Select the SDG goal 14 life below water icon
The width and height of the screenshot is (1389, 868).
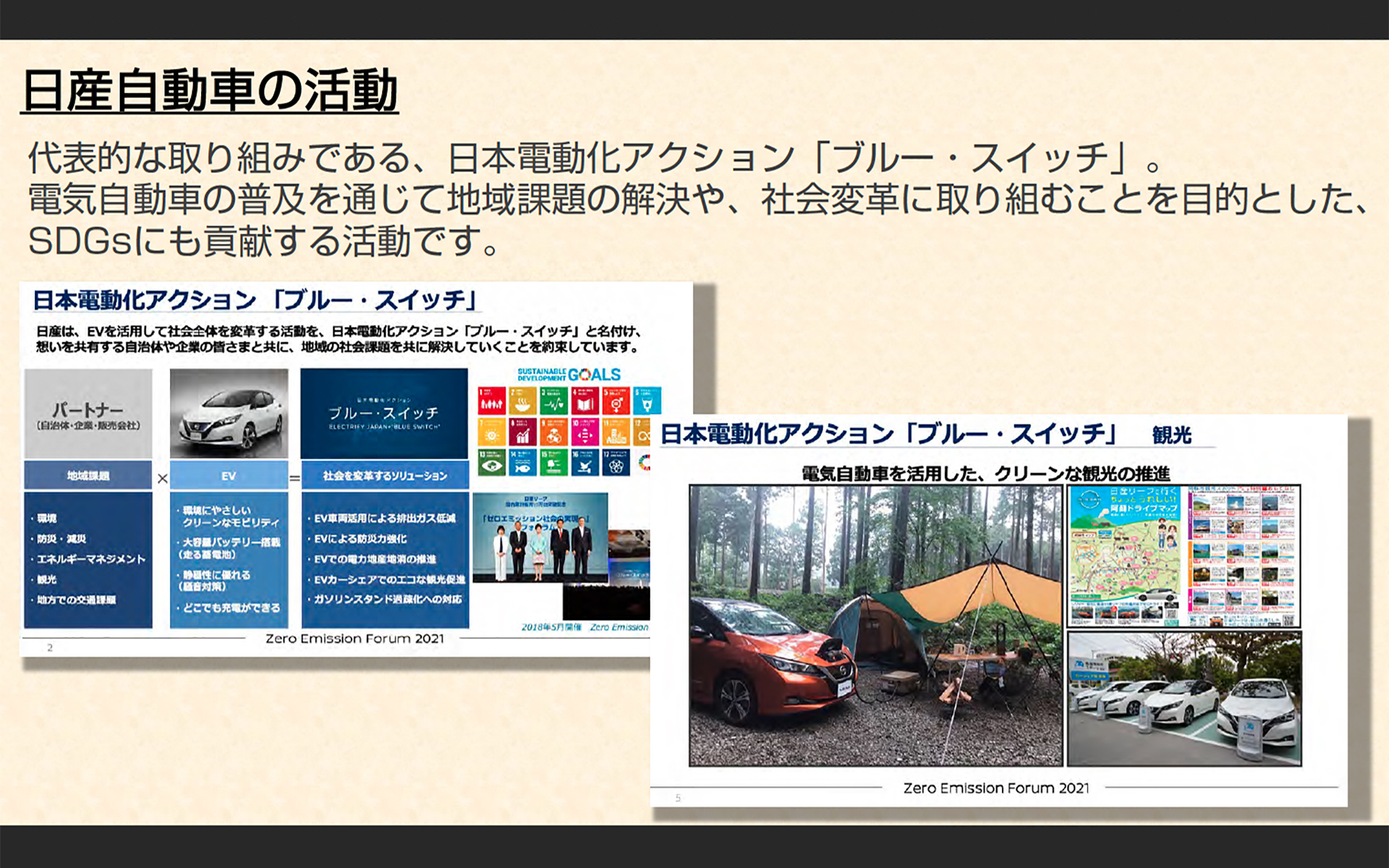523,463
